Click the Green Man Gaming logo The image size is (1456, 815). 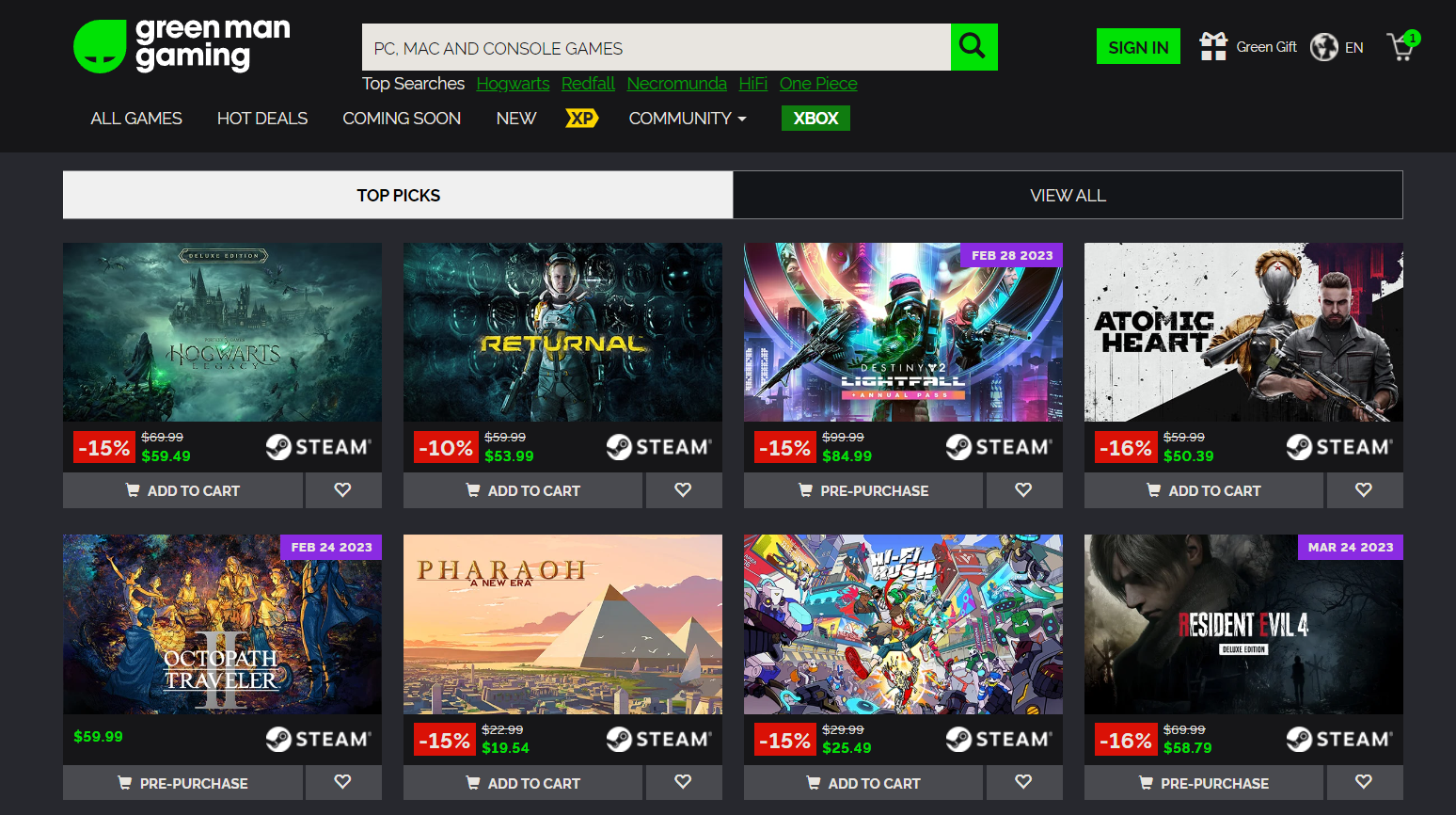(x=182, y=45)
